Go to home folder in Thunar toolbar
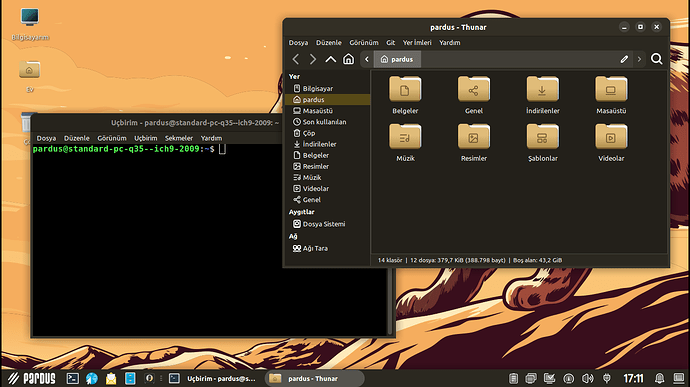 tap(349, 59)
